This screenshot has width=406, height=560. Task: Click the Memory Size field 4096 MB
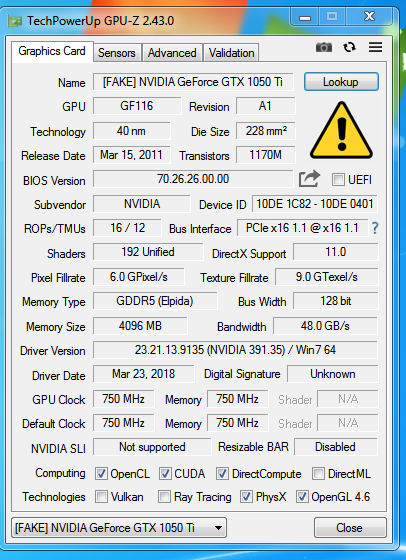pos(140,326)
